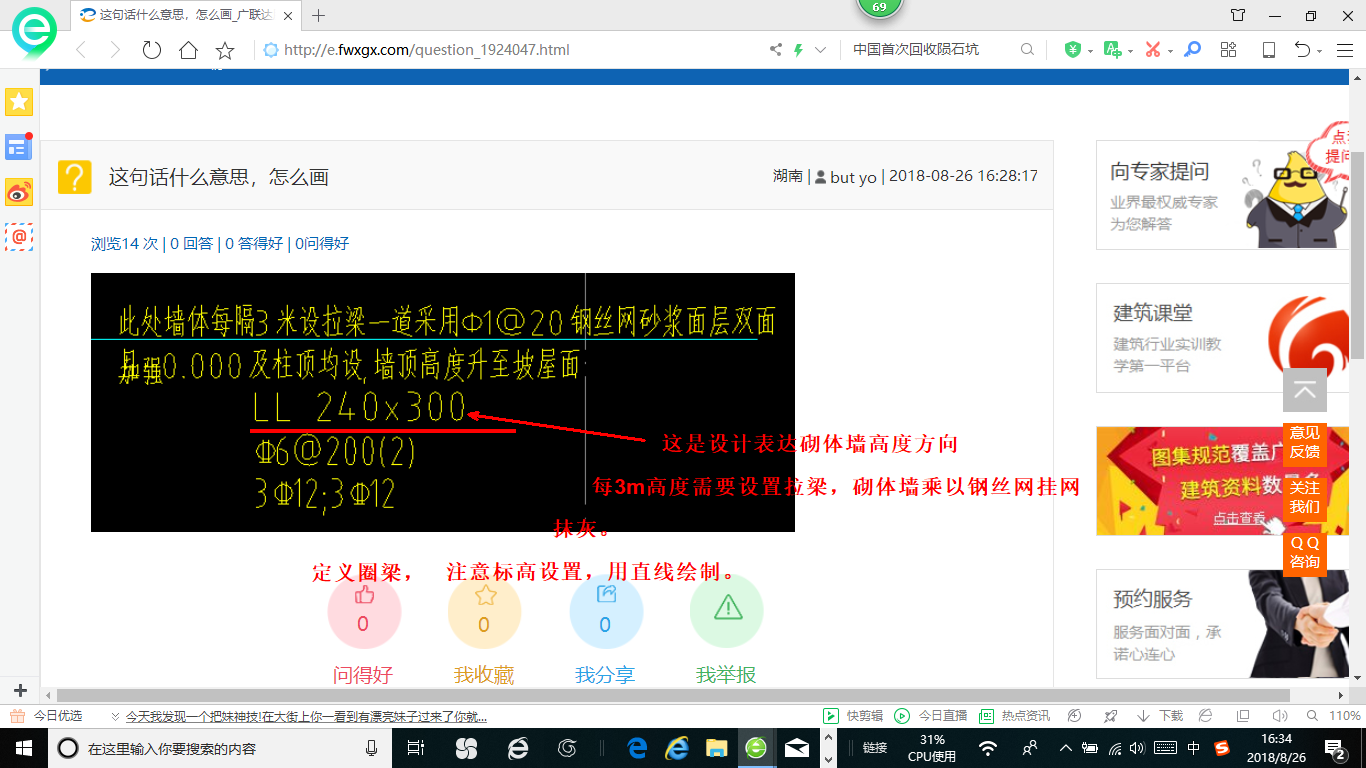Click the magnifier search icon
Screen dimensions: 1366x768
click(x=1027, y=49)
